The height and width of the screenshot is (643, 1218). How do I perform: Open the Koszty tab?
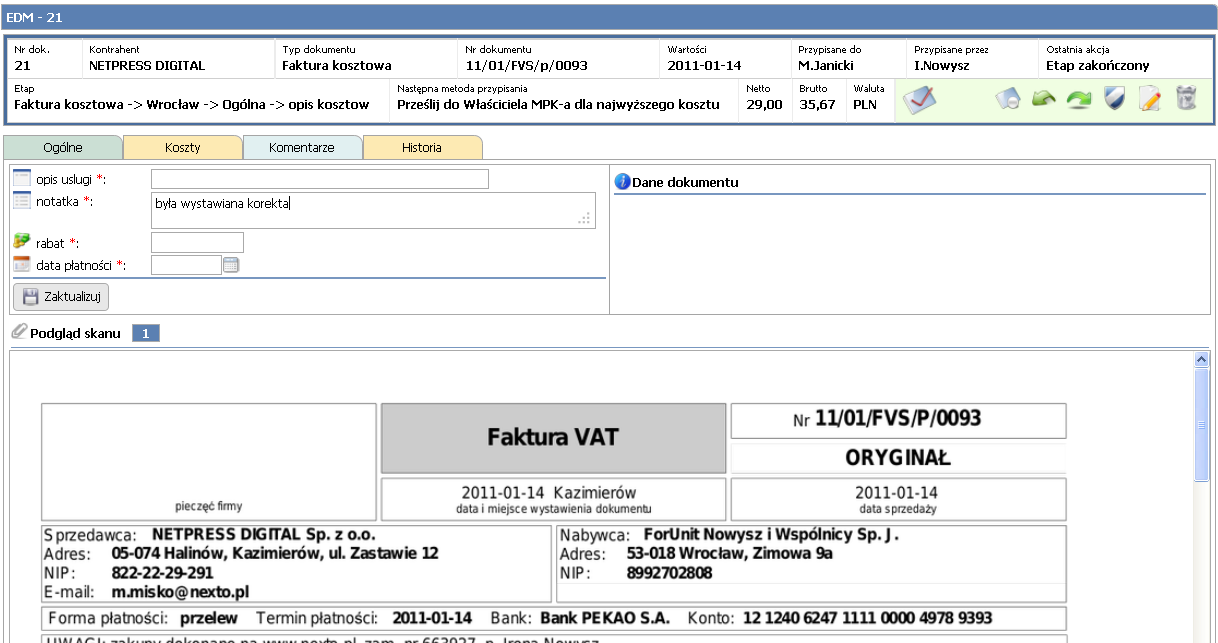(x=182, y=147)
